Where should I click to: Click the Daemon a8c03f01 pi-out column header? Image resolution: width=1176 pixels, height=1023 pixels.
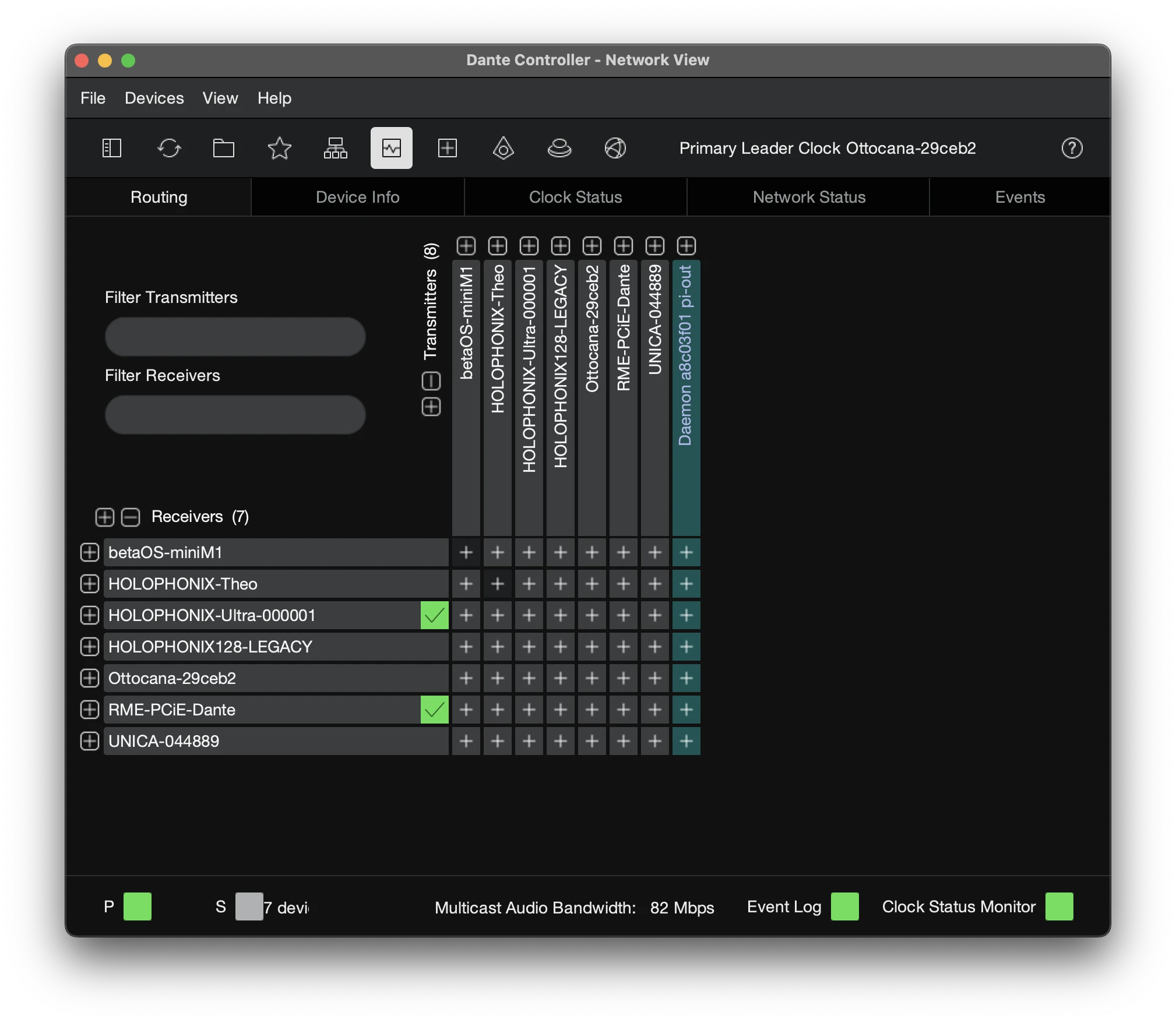686,398
